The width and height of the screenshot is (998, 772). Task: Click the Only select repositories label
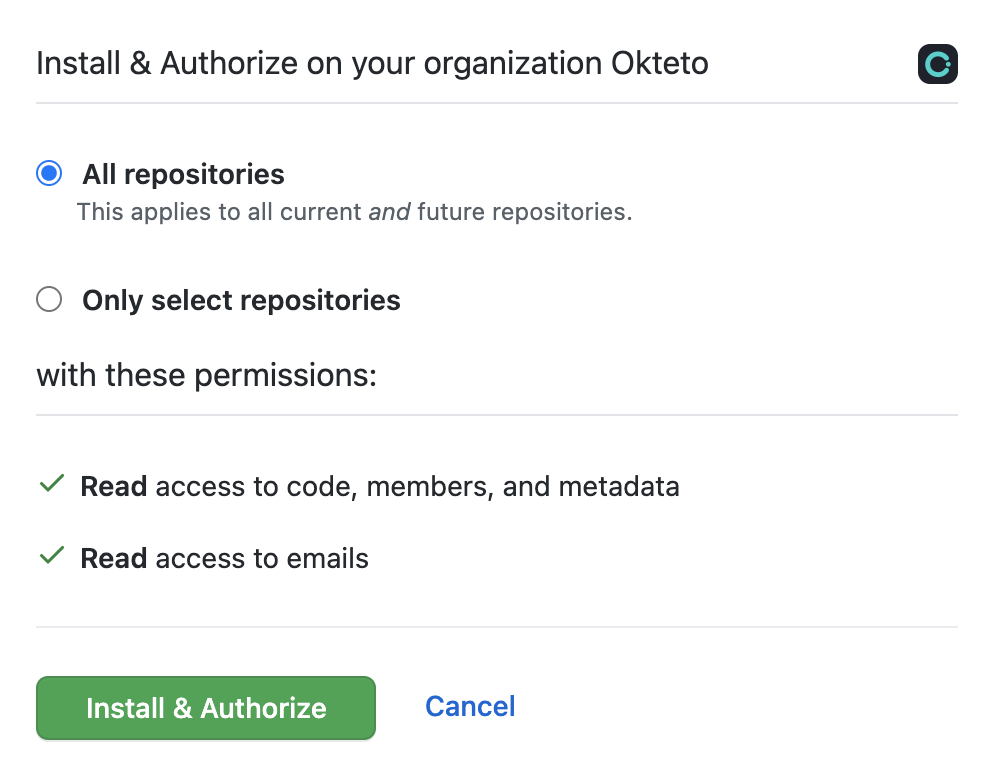coord(240,300)
